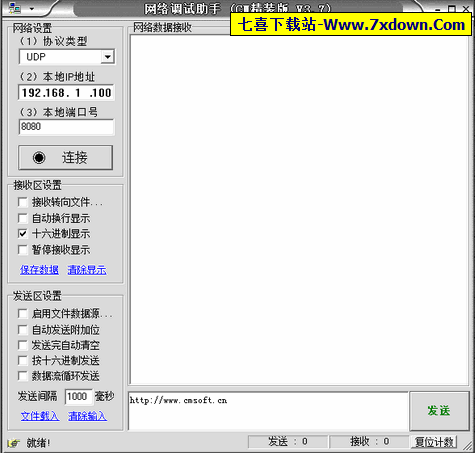Enable 接收转向文件 checkbox
The height and width of the screenshot is (453, 475).
[23, 202]
